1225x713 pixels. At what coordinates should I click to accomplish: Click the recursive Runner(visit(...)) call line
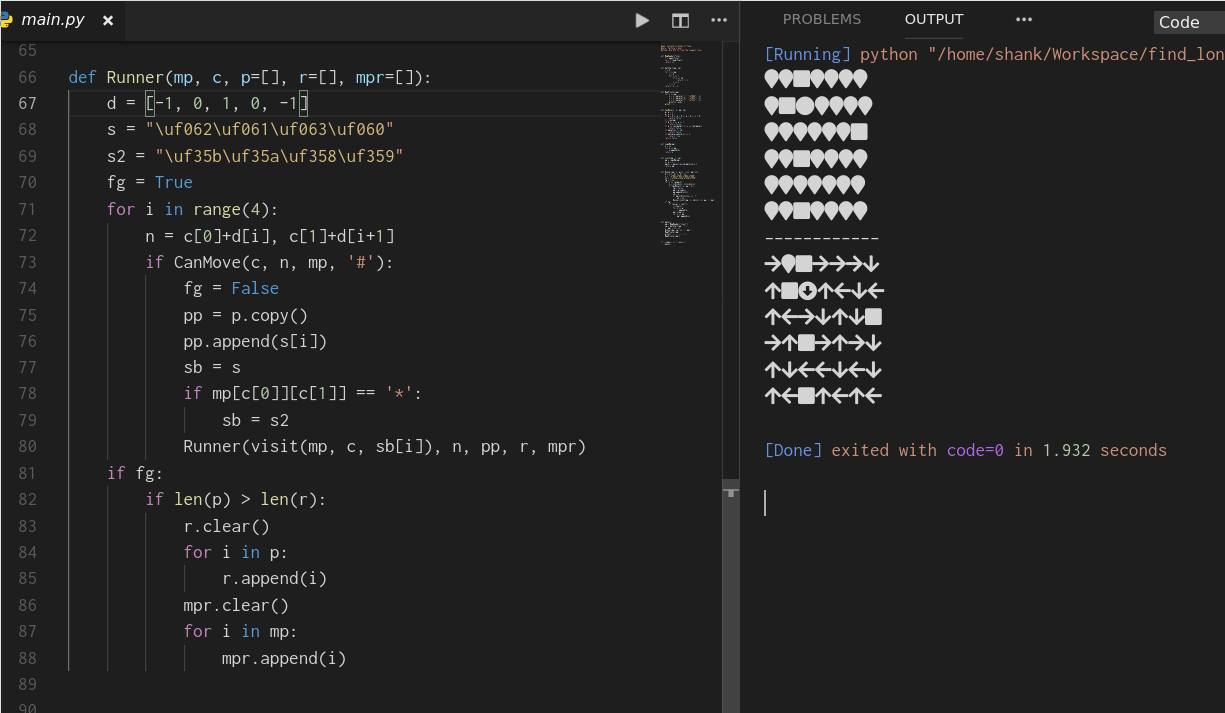pyautogui.click(x=384, y=447)
